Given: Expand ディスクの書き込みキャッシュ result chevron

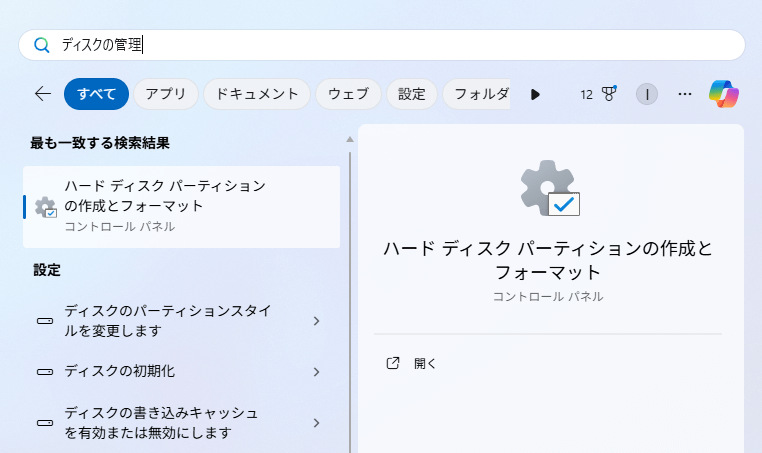Looking at the screenshot, I should (316, 423).
